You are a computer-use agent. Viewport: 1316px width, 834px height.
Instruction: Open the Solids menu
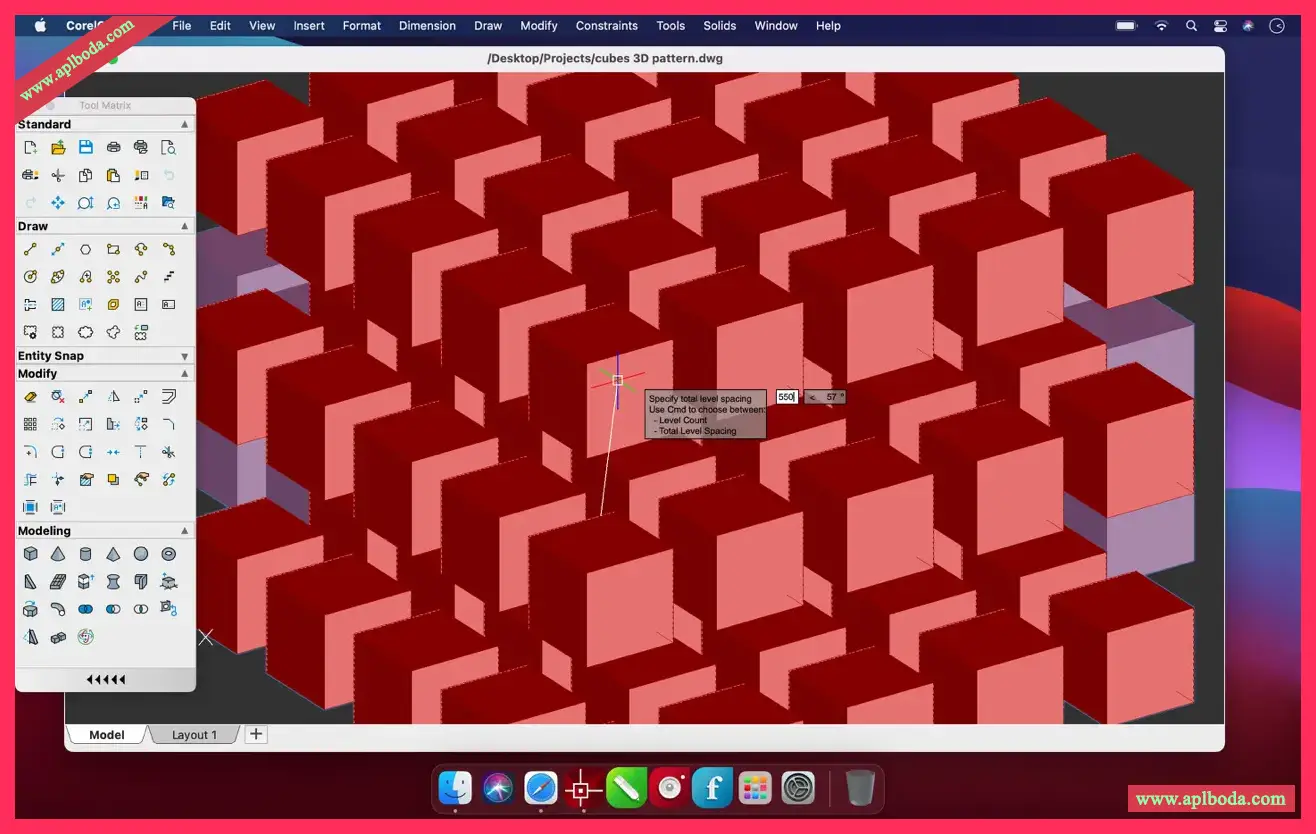[x=719, y=25]
